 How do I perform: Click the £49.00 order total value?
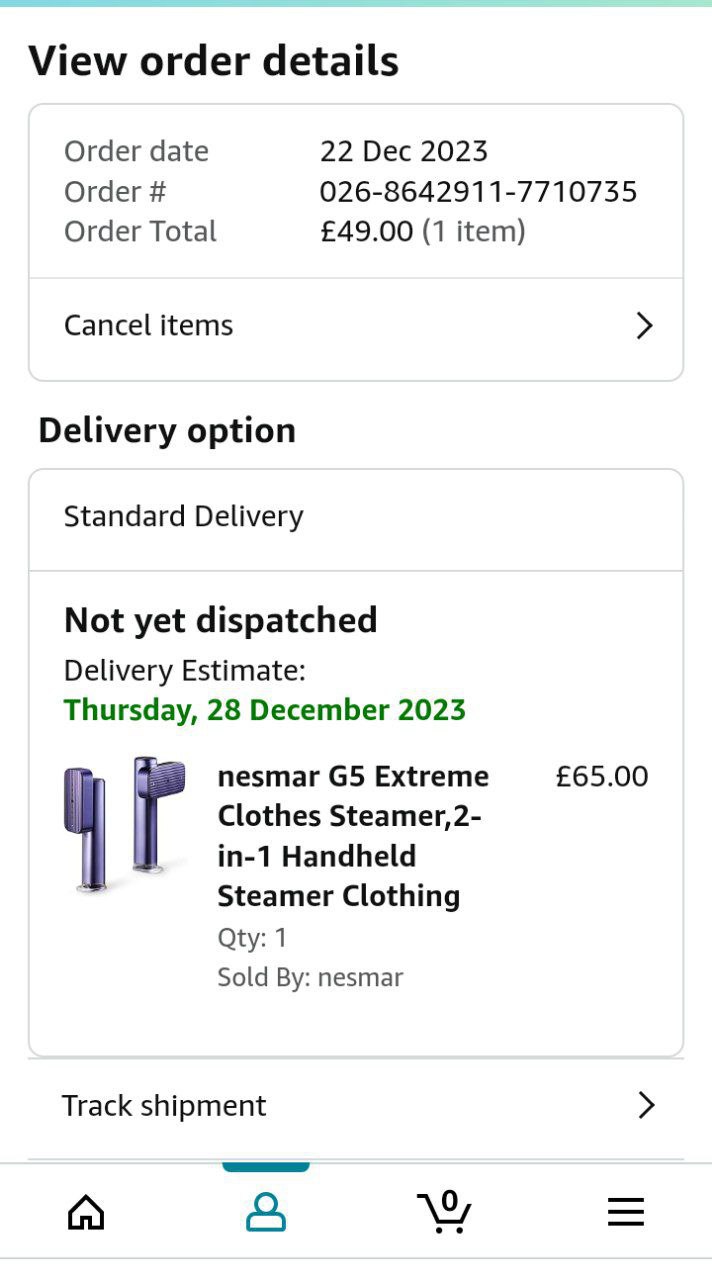tap(366, 231)
